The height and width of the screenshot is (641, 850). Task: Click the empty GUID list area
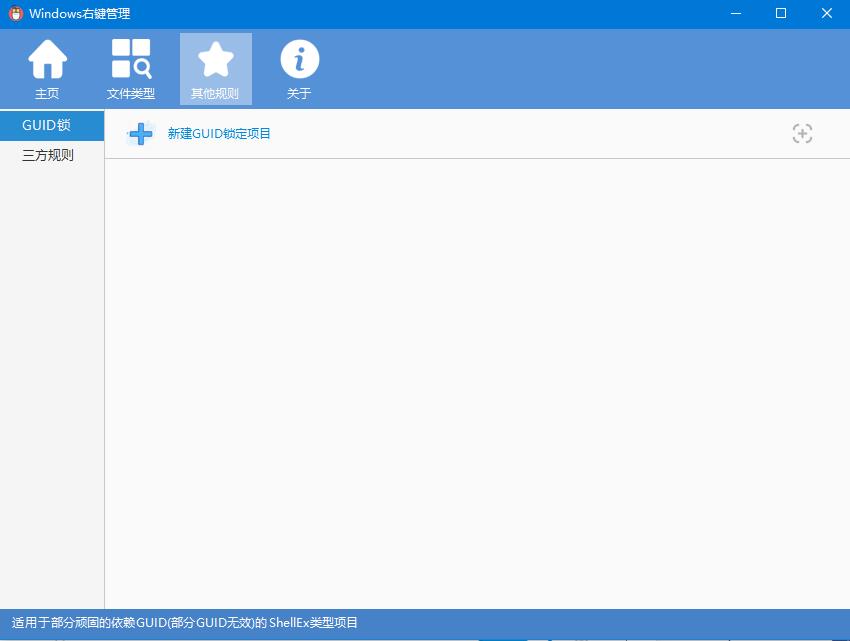pos(476,380)
